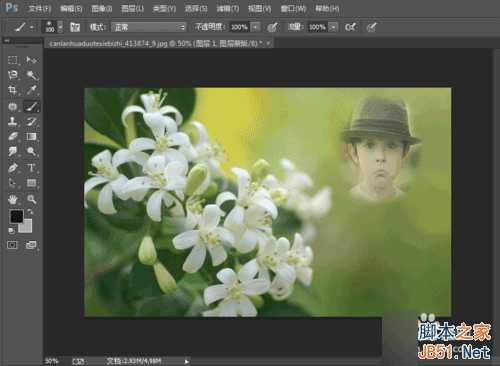Toggle pressure for opacity button
The image size is (500, 366).
tap(272, 27)
